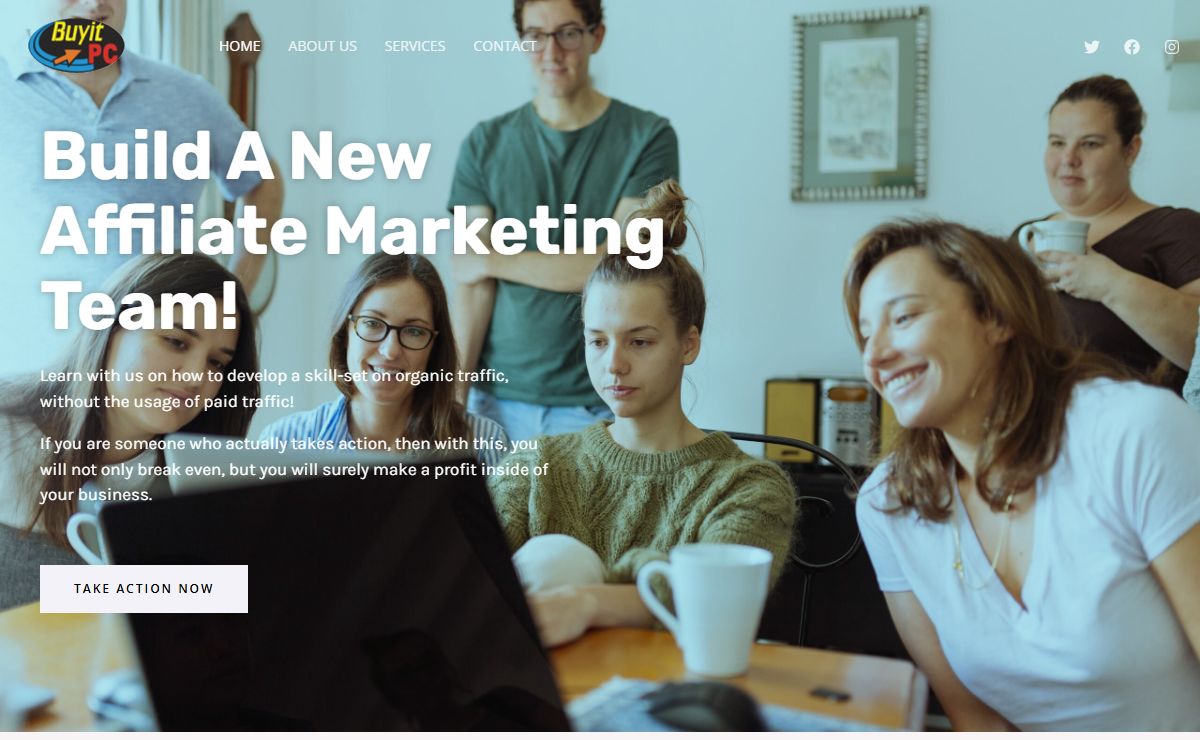
Task: Click the man in the green t-shirt
Action: (x=563, y=200)
